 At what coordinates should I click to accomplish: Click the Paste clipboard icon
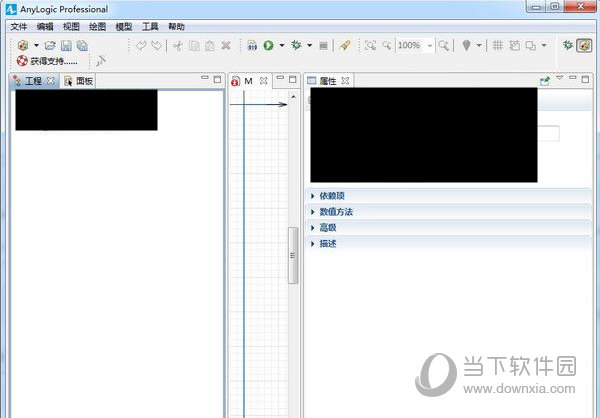210,46
